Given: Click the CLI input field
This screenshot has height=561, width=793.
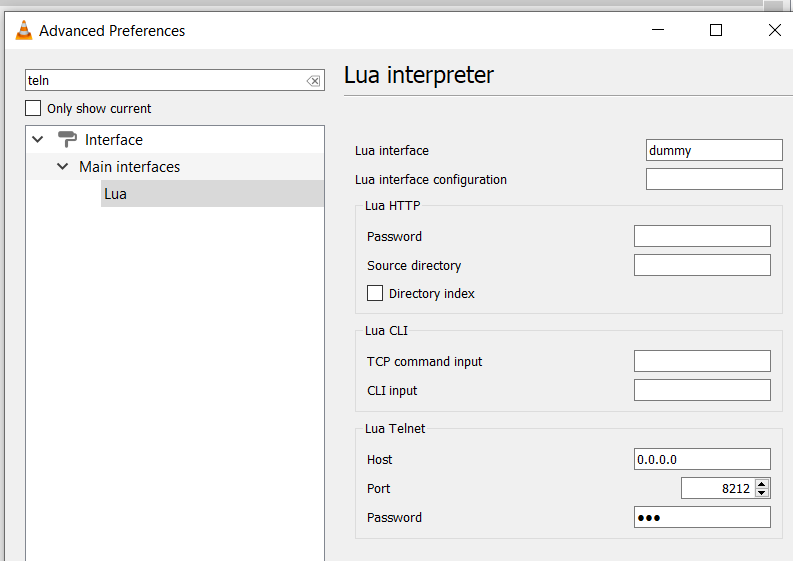Looking at the screenshot, I should (702, 390).
